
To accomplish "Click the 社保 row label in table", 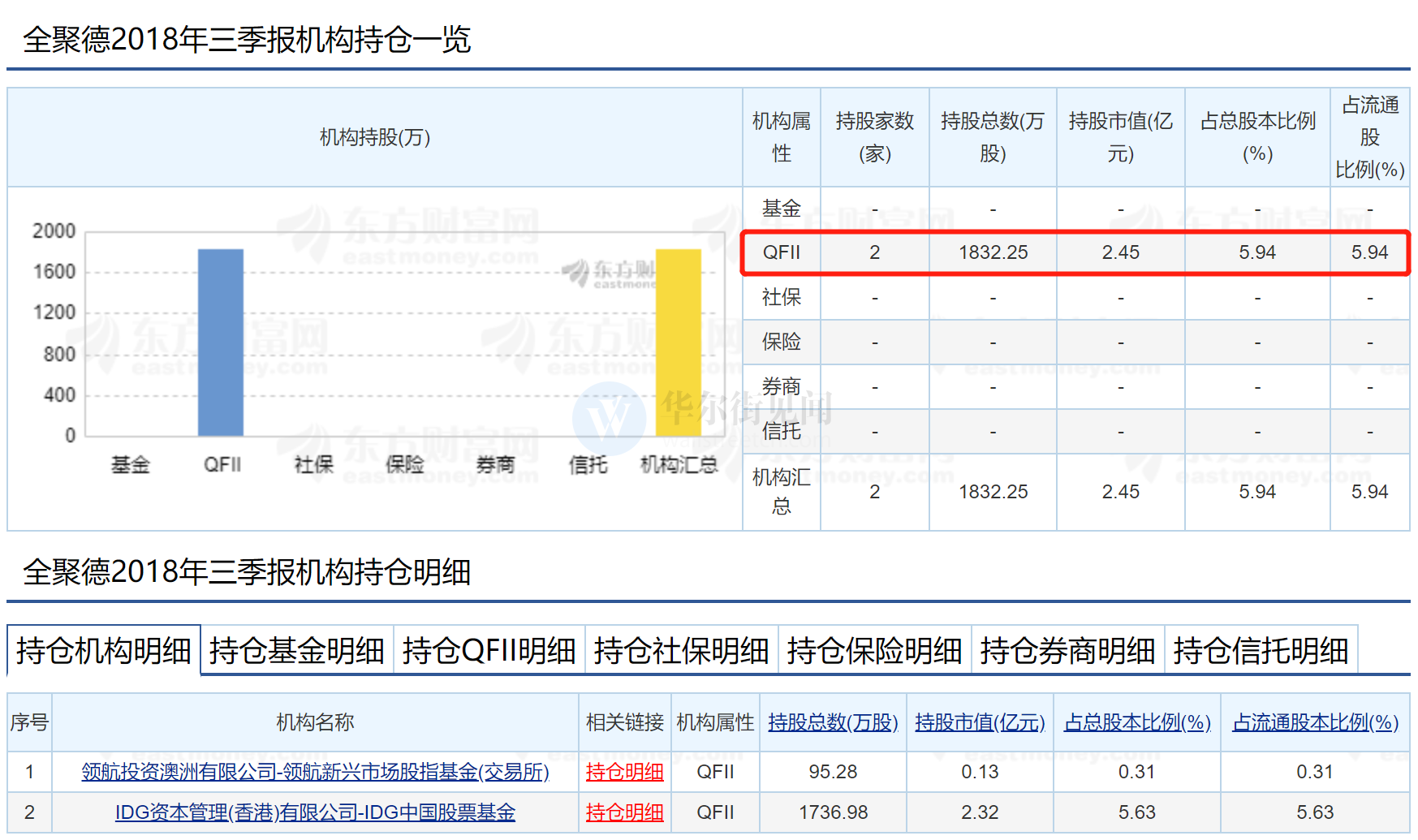I will (x=782, y=297).
